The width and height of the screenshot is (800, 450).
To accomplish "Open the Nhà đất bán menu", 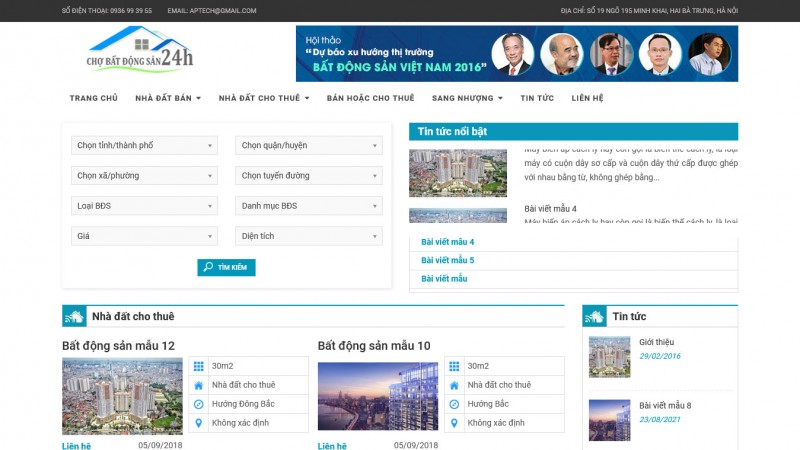I will [x=168, y=98].
